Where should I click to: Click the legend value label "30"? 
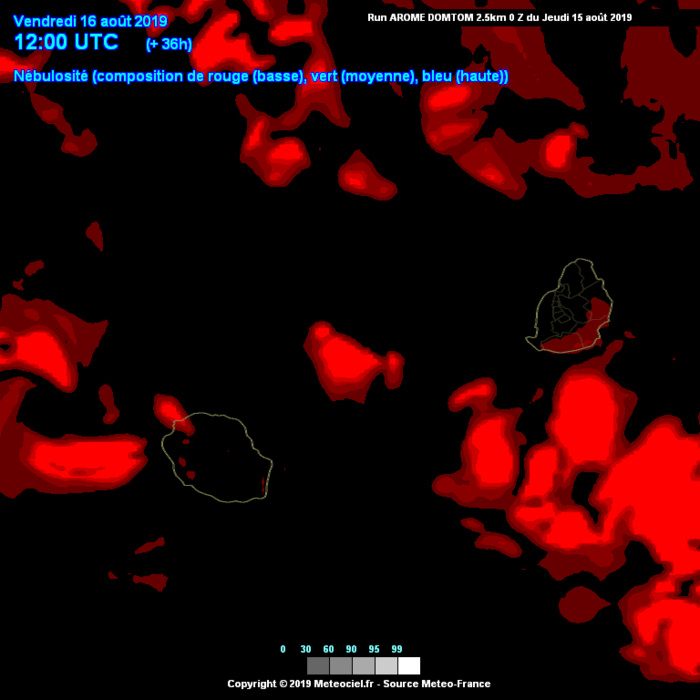[305, 649]
